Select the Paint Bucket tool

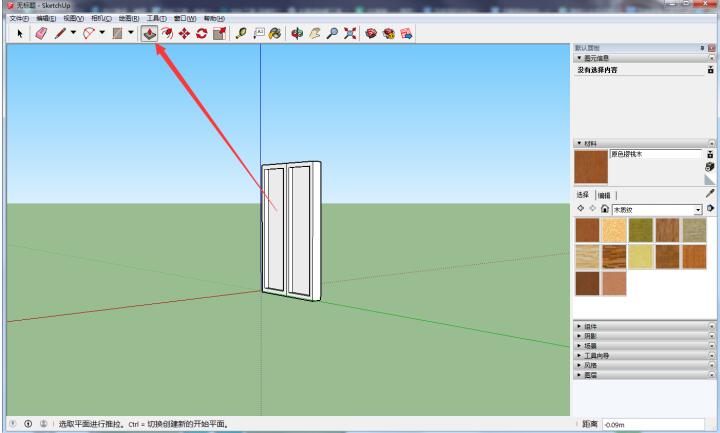(x=274, y=34)
